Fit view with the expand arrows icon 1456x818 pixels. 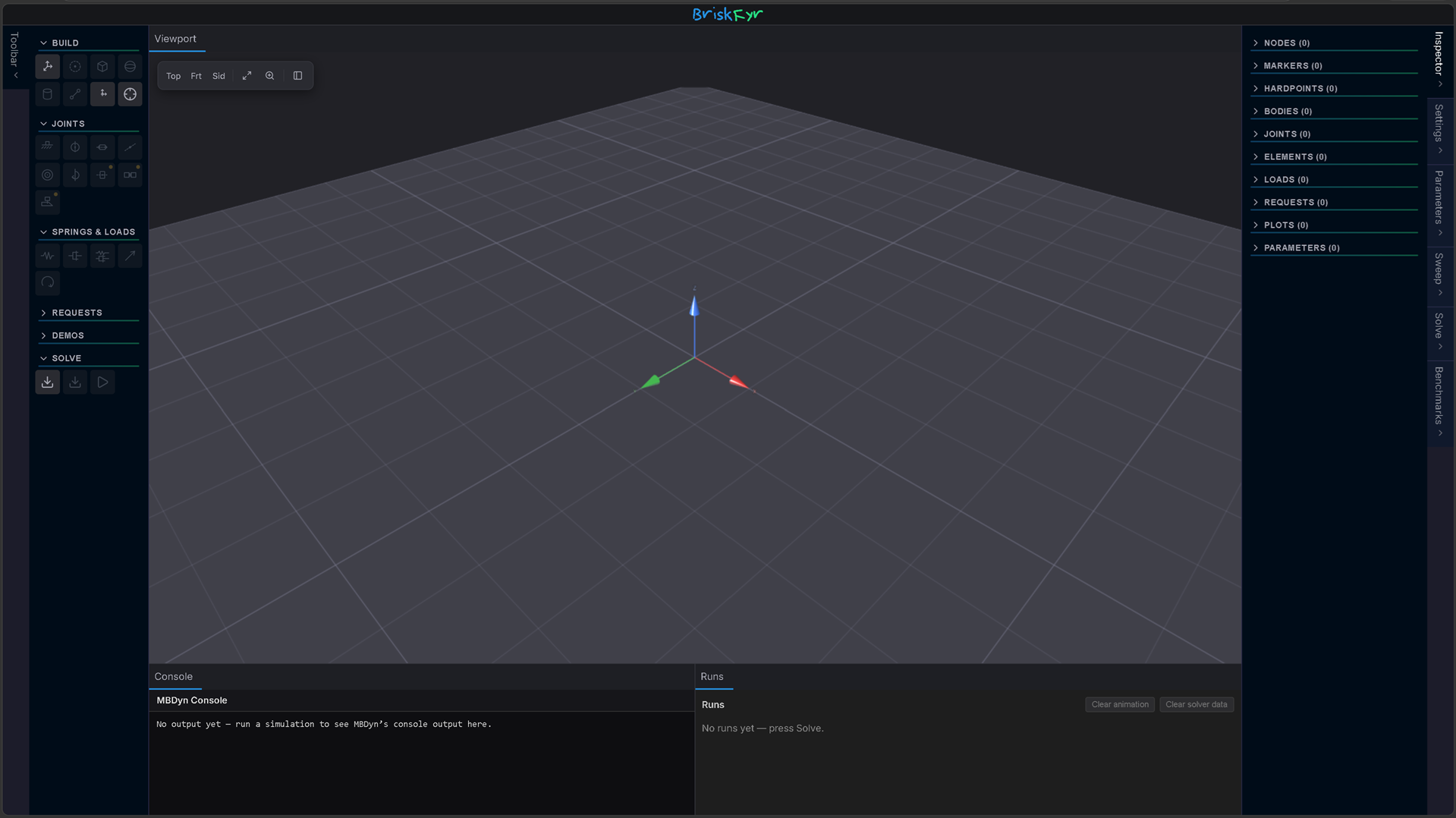tap(247, 76)
